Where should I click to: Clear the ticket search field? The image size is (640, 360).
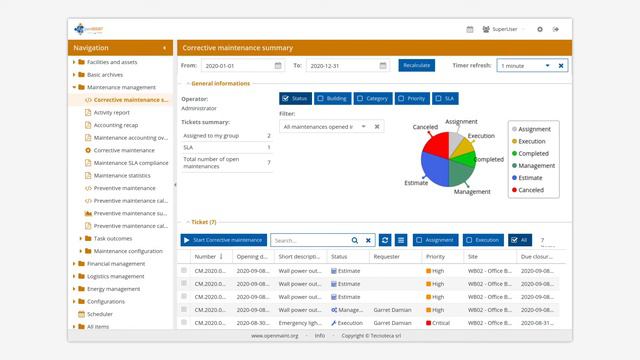[368, 240]
